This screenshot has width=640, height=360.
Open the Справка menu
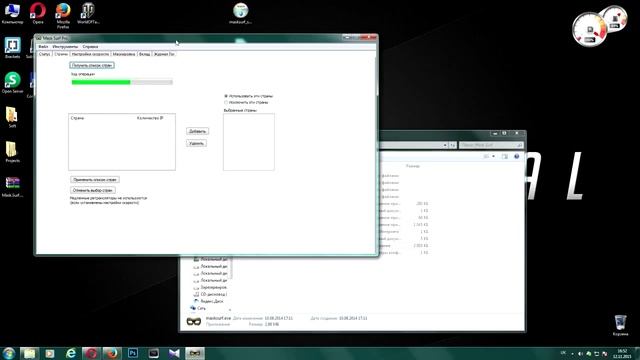pyautogui.click(x=90, y=47)
